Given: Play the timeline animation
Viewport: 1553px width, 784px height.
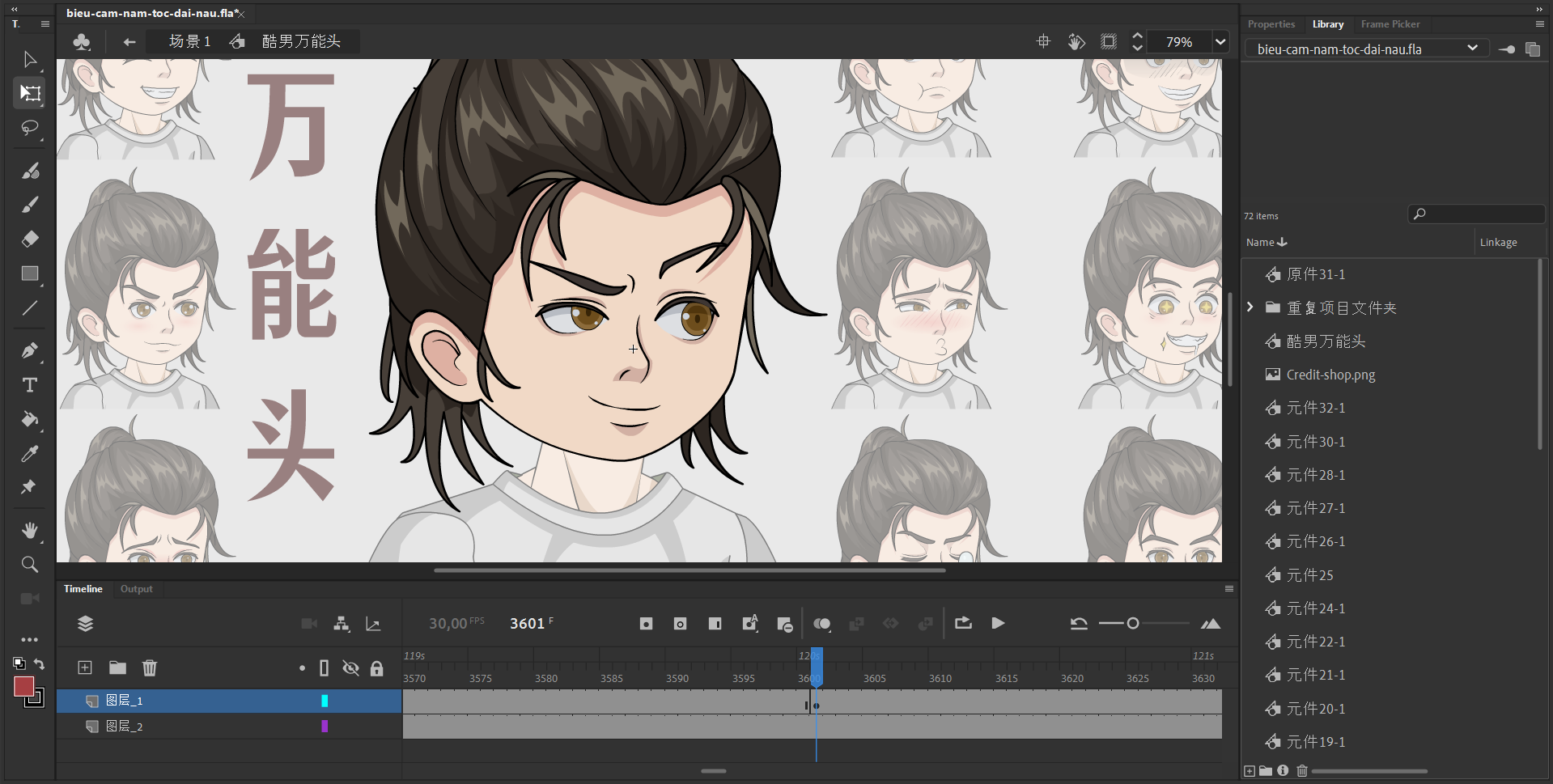Looking at the screenshot, I should tap(998, 624).
